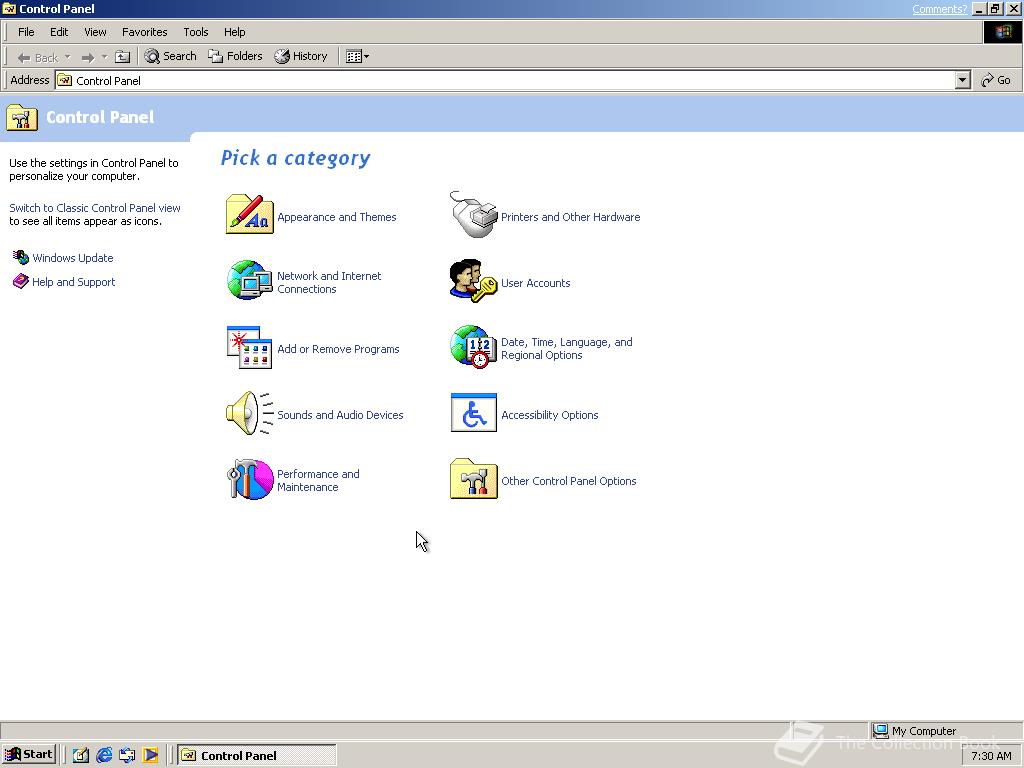Expand the Forward button history dropdown arrow
1024x768 pixels.
click(x=104, y=57)
